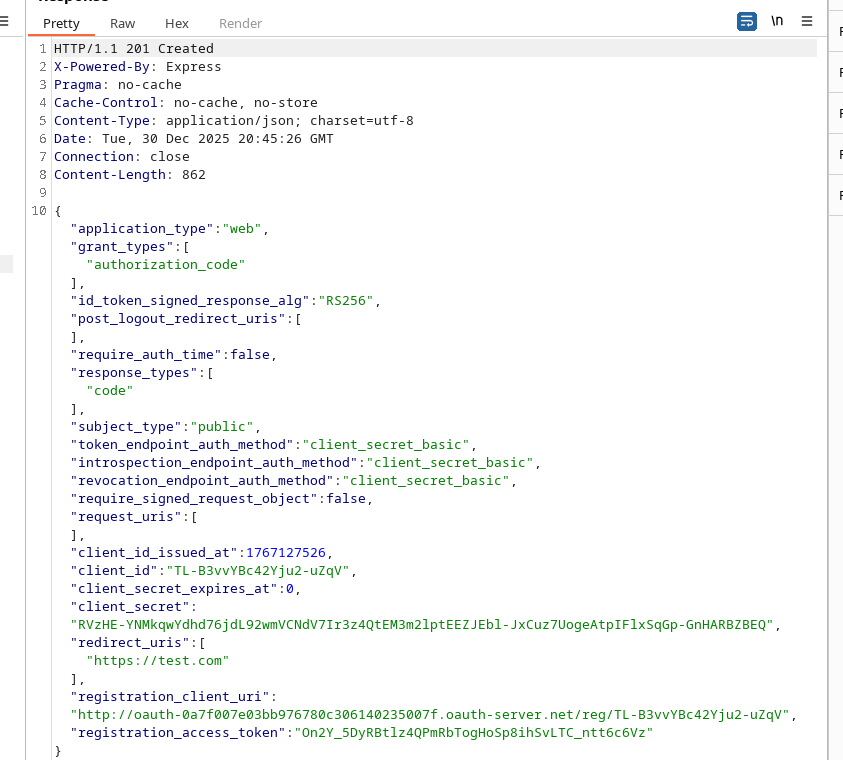This screenshot has width=843, height=760.
Task: Toggle the line wrap icon
Action: coord(747,21)
